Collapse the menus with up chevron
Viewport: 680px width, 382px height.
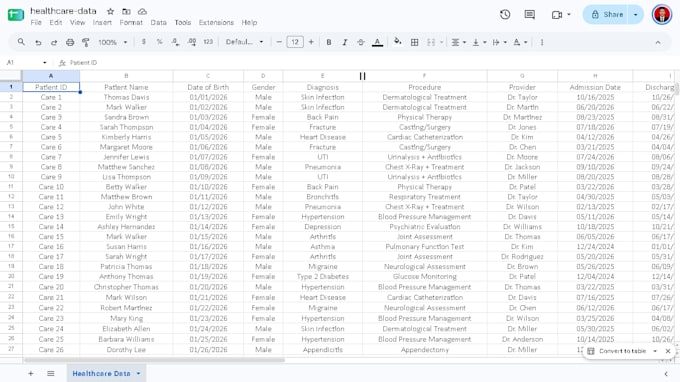click(x=658, y=42)
